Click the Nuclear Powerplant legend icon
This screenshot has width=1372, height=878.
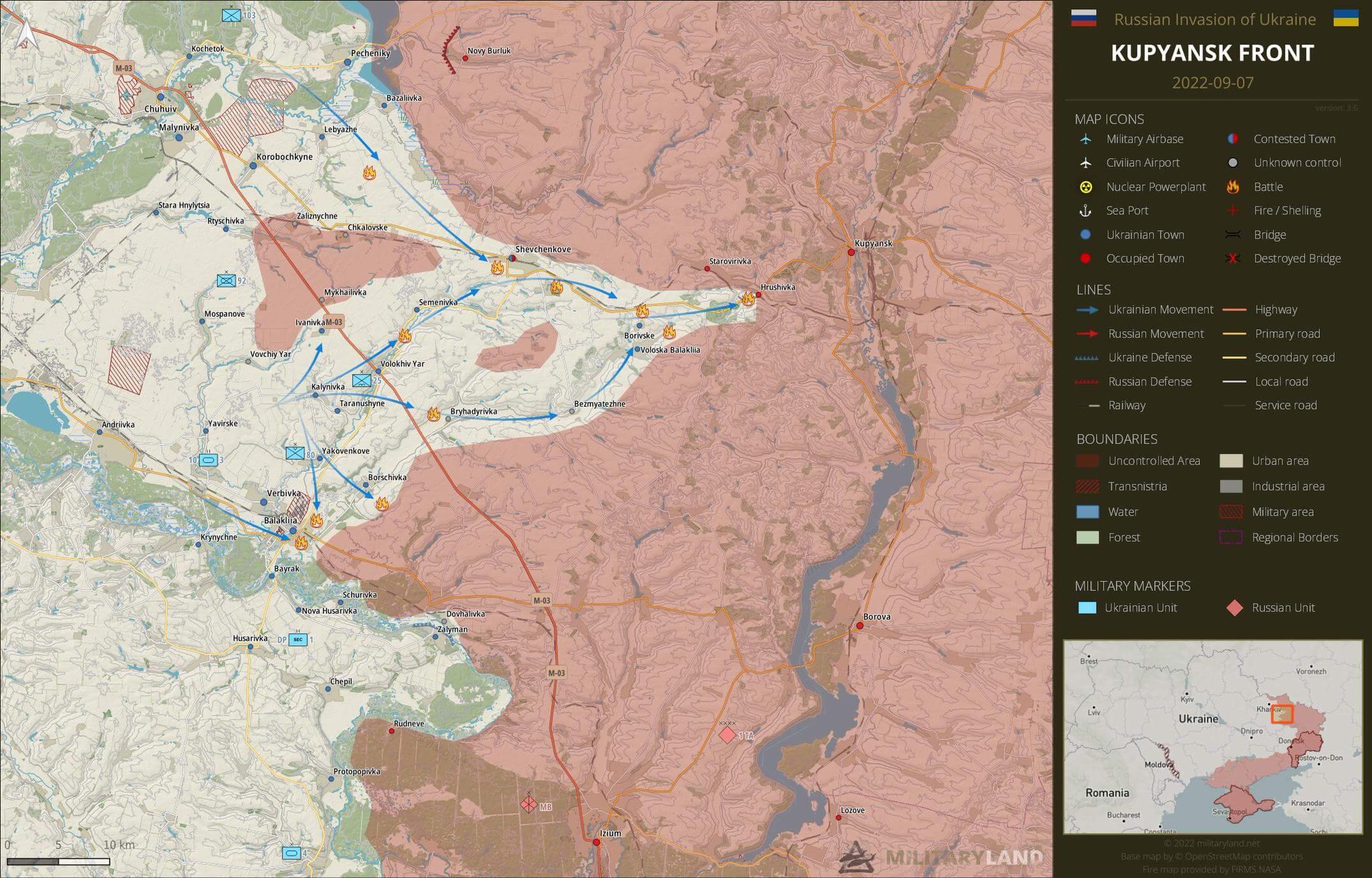[1086, 187]
